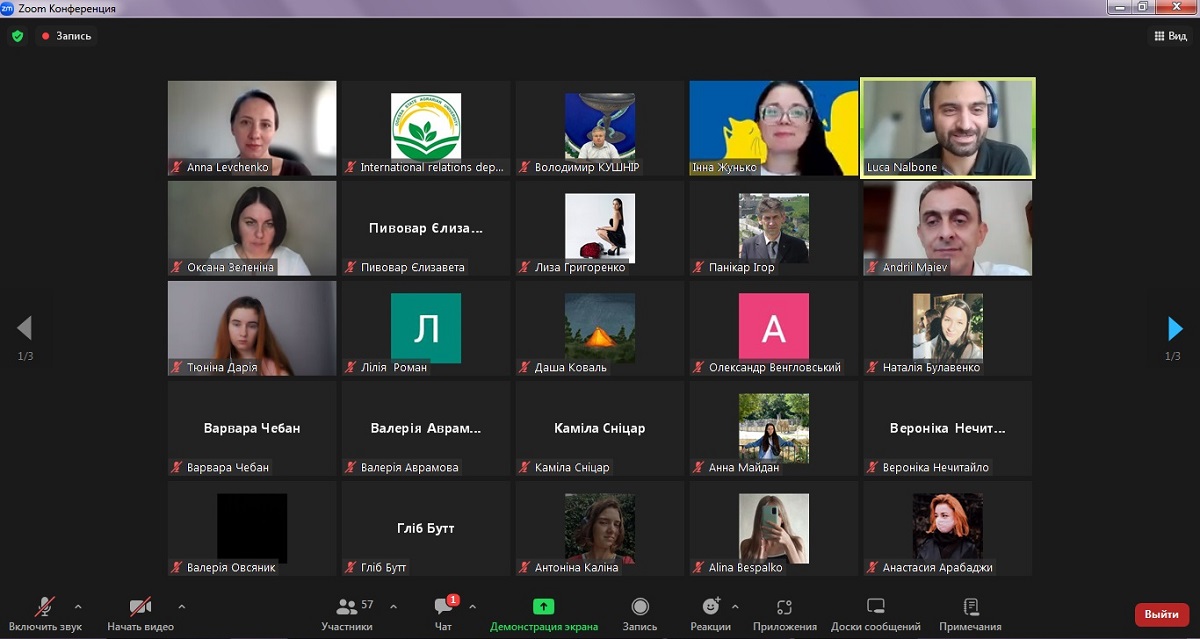Go to next page of participants
Screen dimensions: 1200x639
[x=1175, y=328]
